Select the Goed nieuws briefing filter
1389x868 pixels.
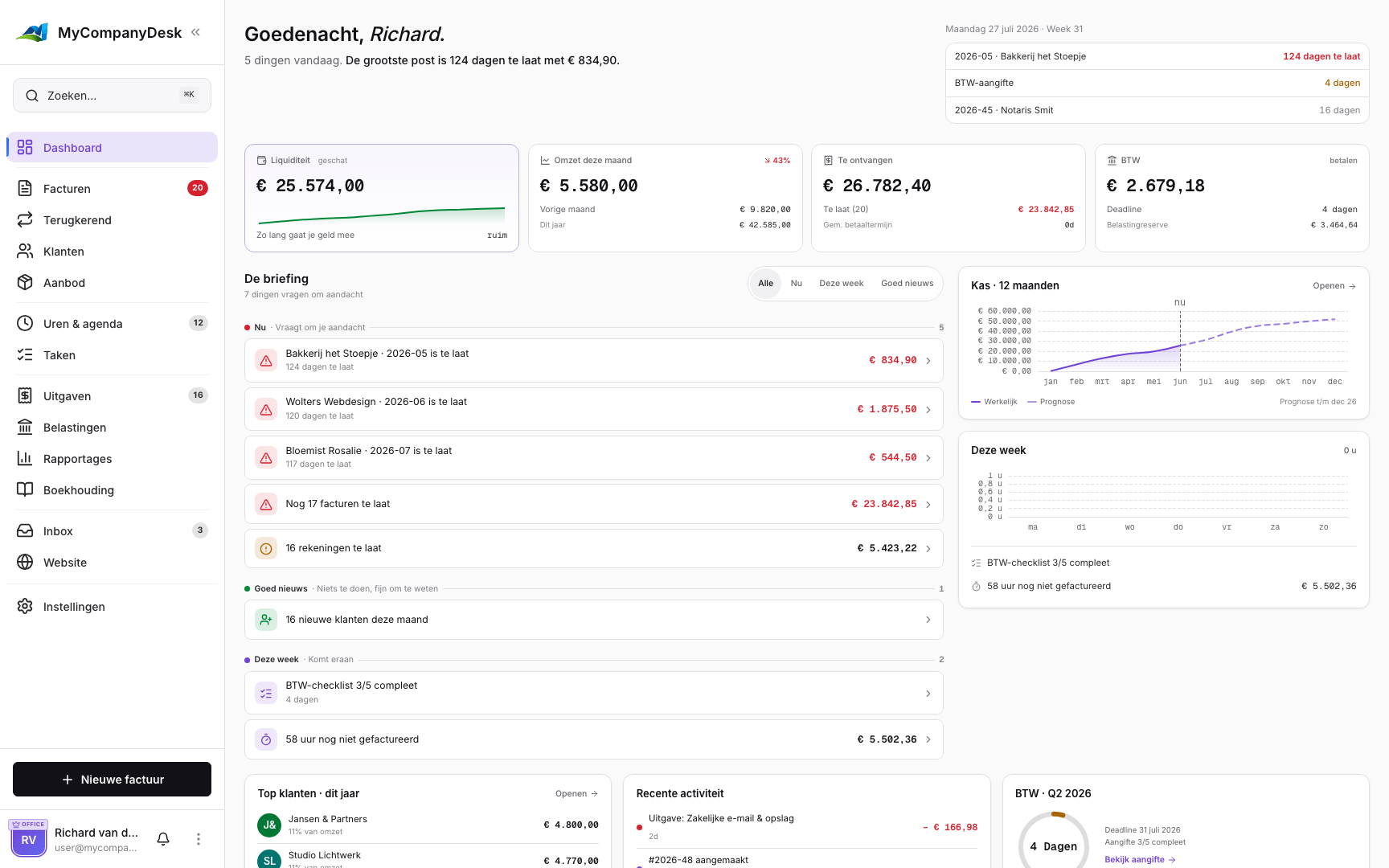pos(908,283)
